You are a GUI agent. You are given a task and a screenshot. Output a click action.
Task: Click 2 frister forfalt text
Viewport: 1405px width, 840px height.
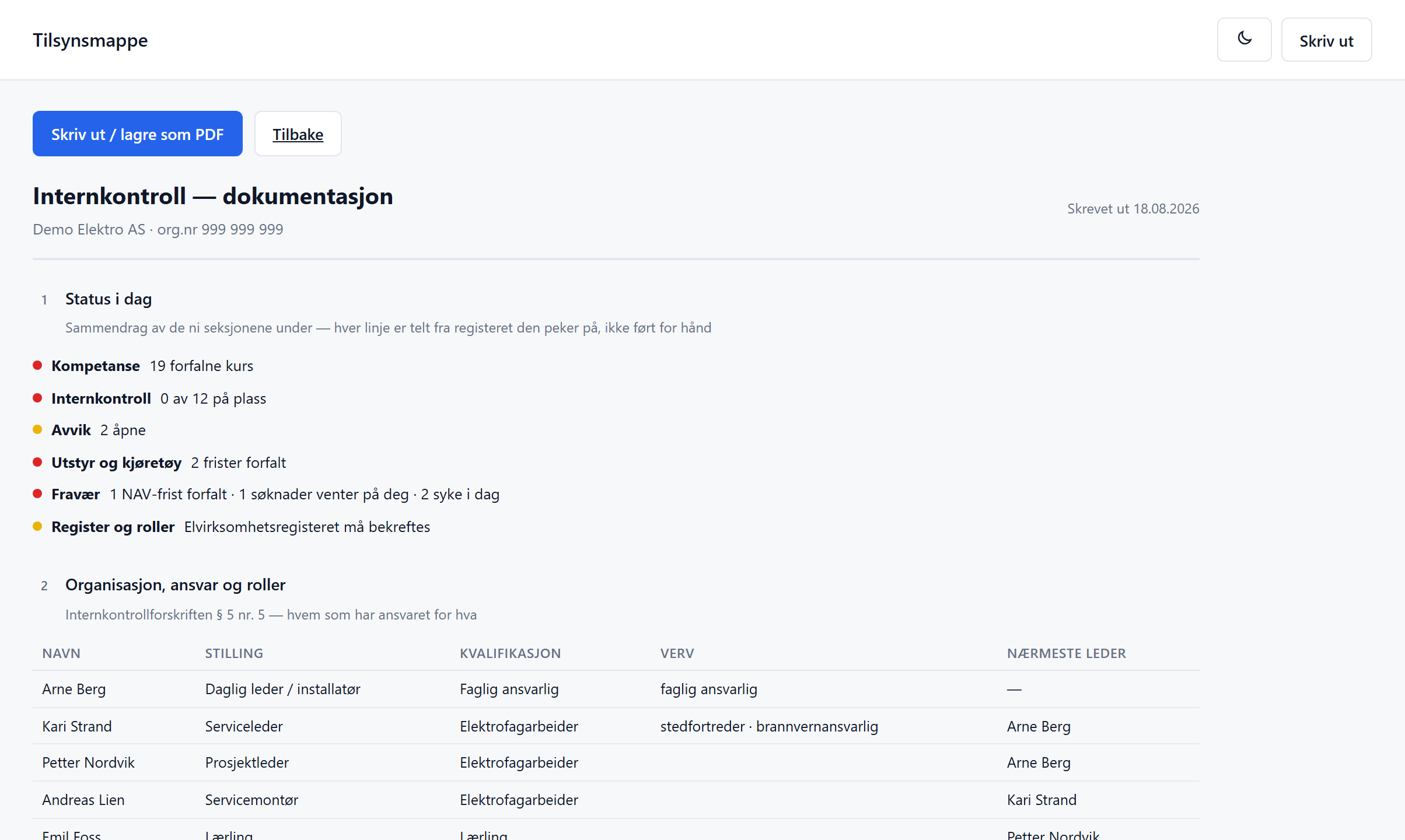239,463
